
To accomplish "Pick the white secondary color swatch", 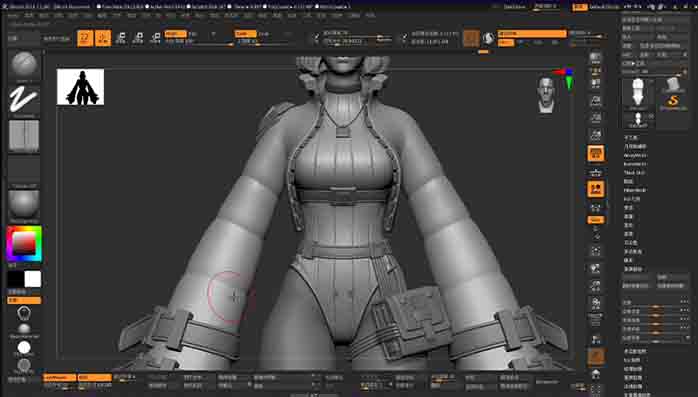I will 32,279.
